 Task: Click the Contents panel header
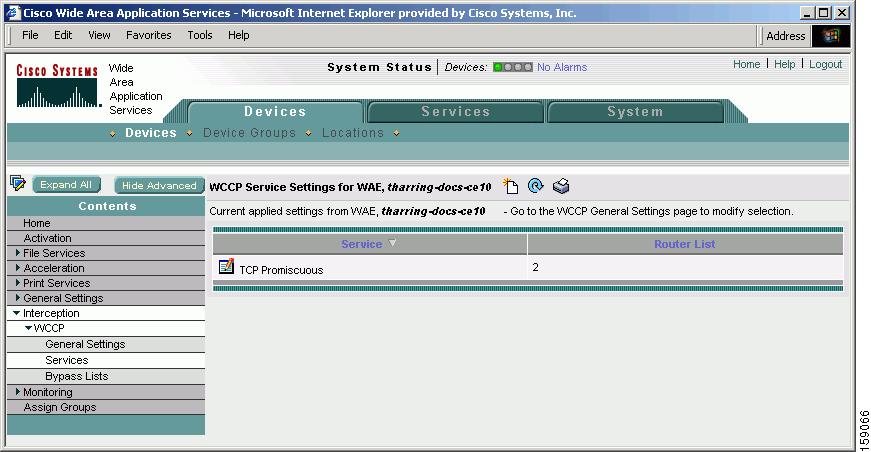point(106,206)
